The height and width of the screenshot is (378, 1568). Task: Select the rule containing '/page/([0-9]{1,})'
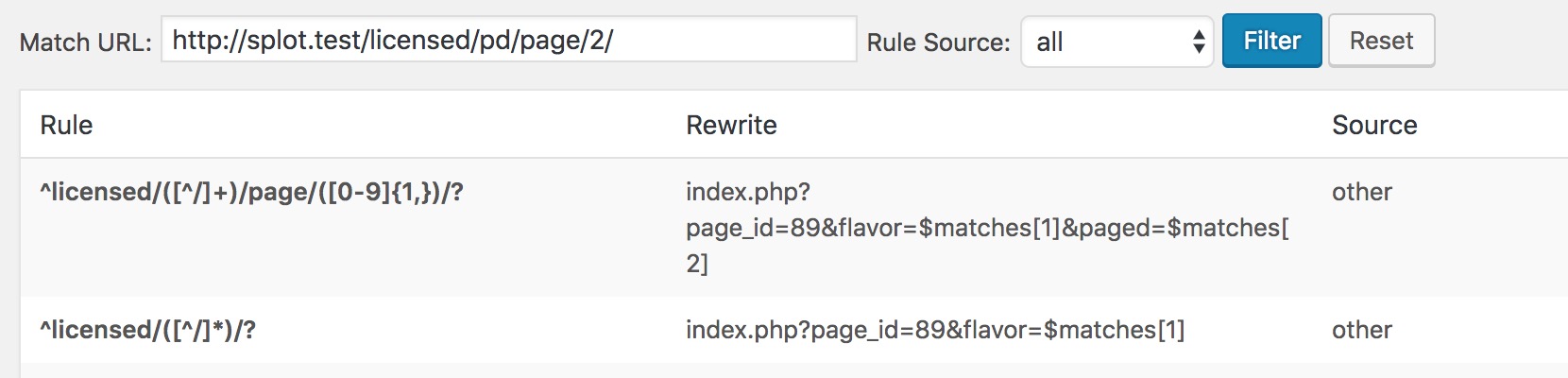(x=251, y=192)
